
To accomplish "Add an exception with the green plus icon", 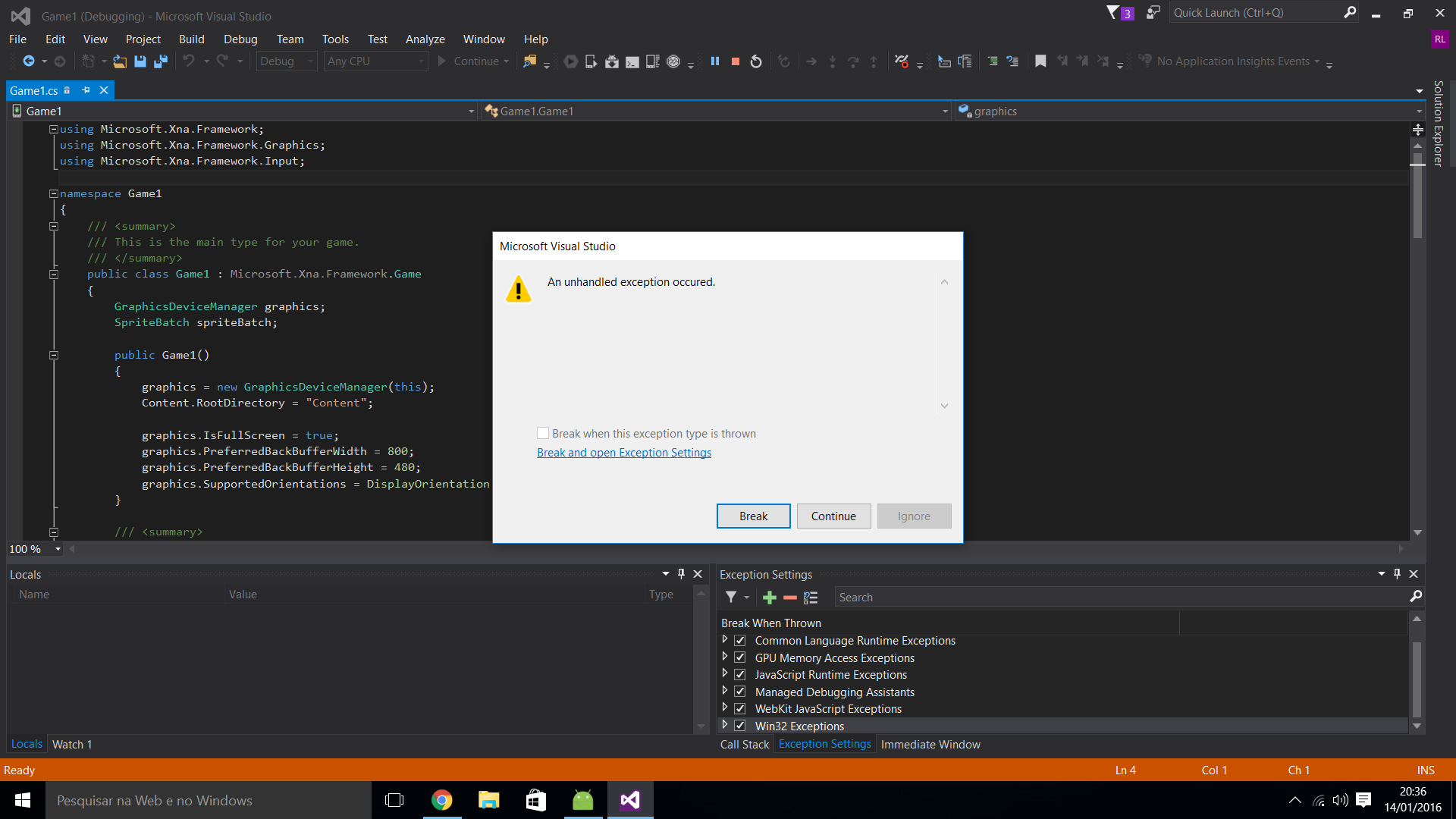I will pyautogui.click(x=770, y=598).
